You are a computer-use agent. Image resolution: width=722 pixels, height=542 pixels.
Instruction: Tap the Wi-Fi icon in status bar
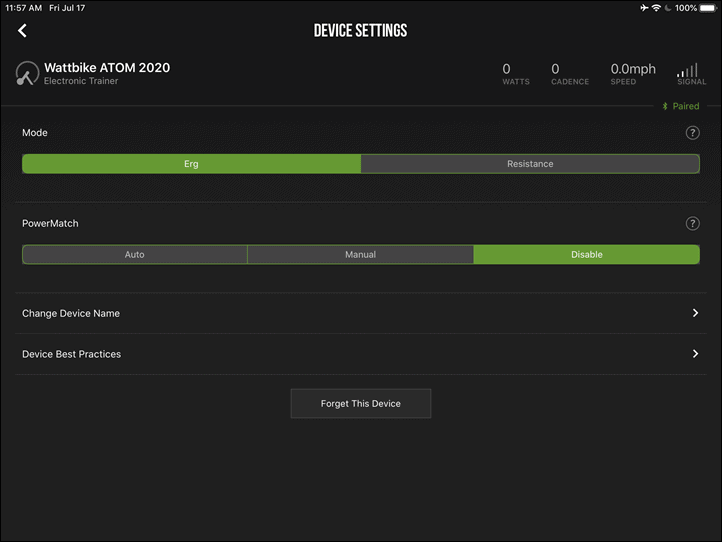point(656,8)
